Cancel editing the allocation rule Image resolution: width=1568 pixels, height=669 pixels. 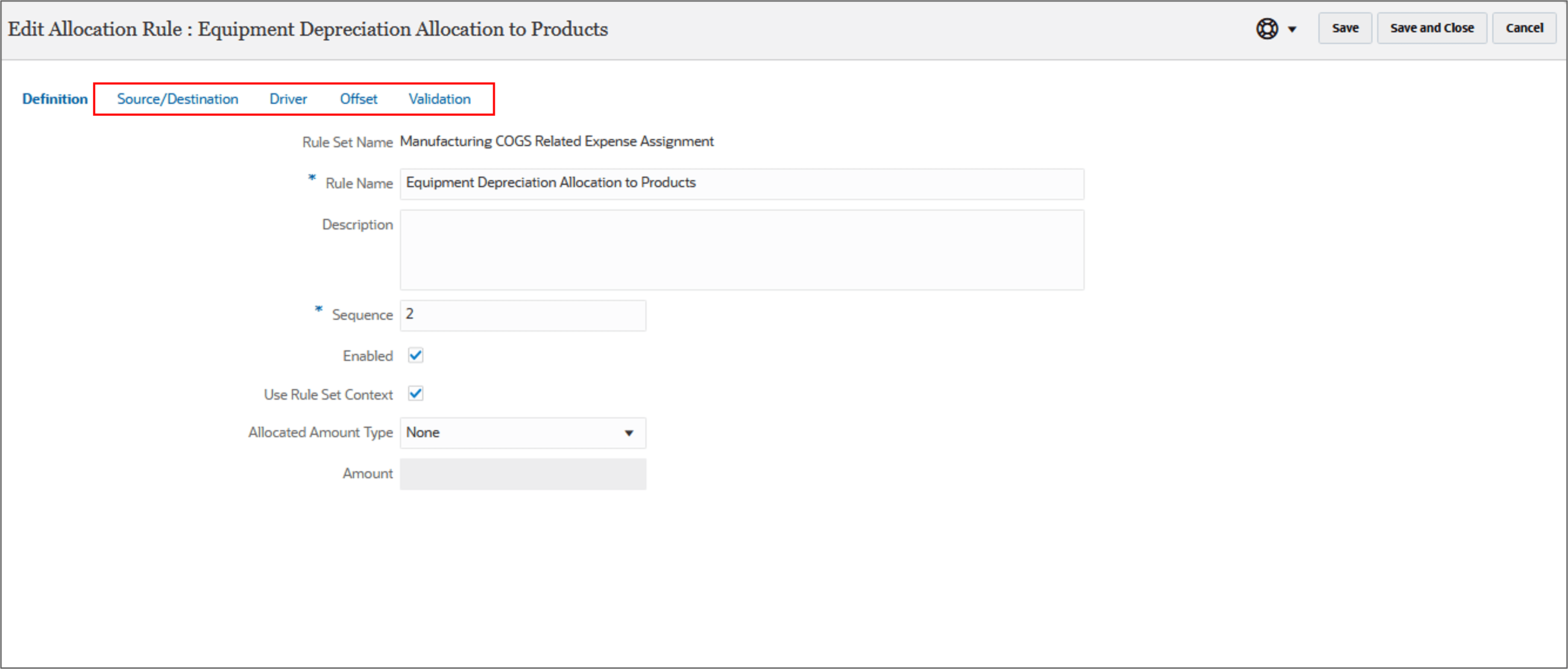click(x=1524, y=28)
